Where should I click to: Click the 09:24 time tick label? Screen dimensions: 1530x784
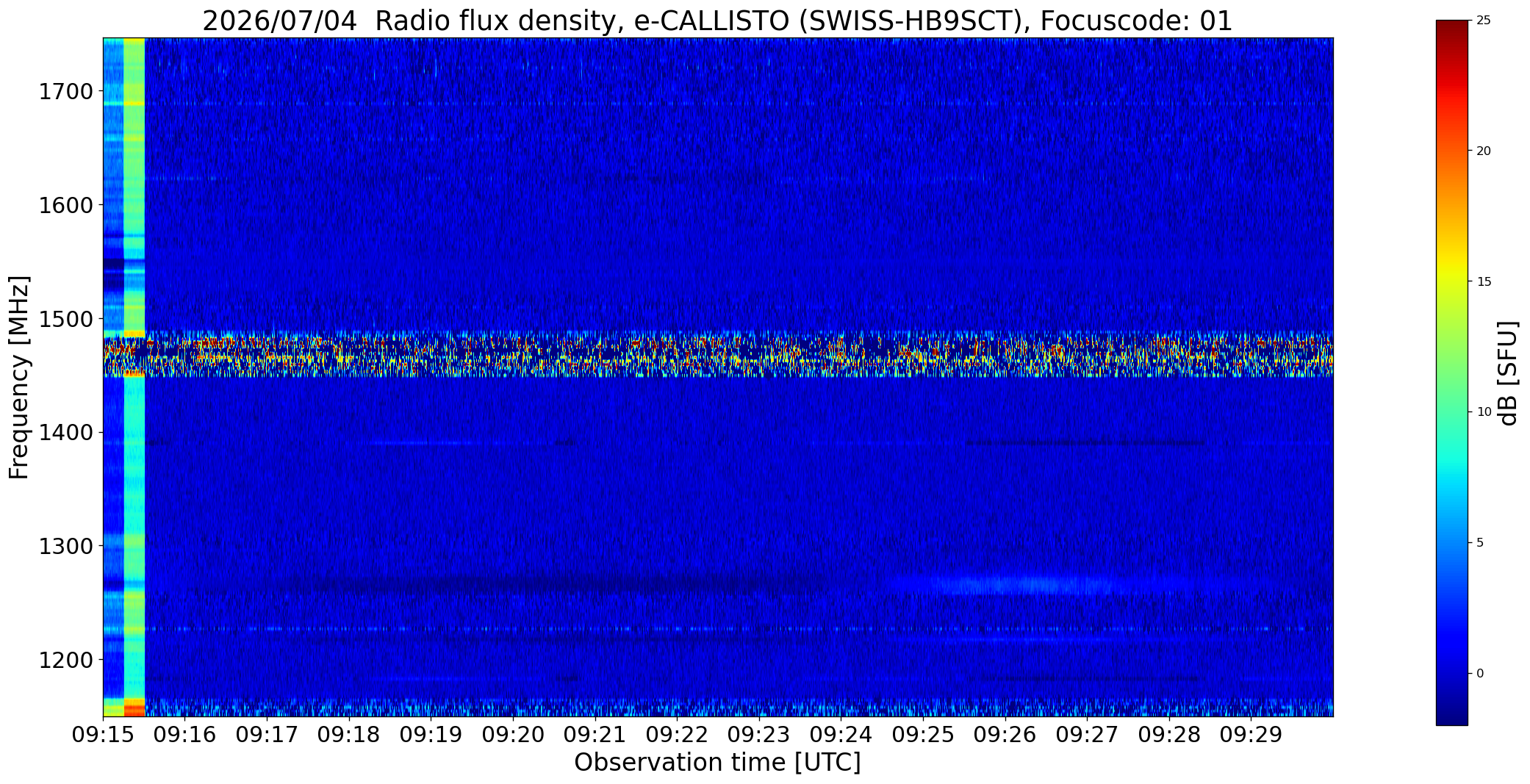point(841,735)
